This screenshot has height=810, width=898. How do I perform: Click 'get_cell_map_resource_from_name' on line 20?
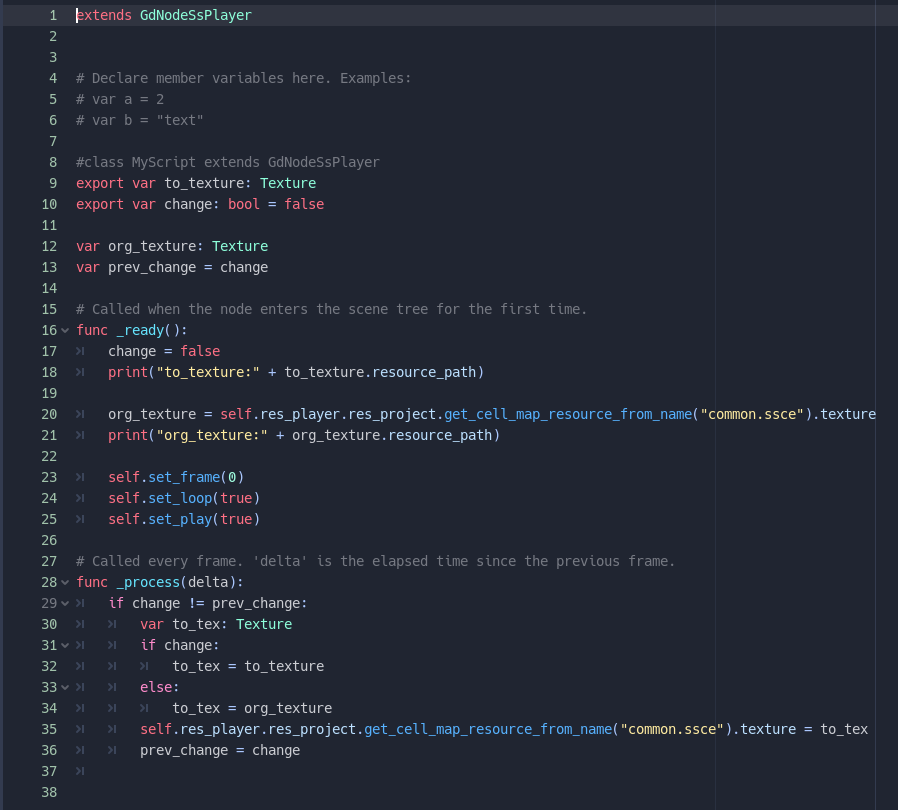pos(568,414)
